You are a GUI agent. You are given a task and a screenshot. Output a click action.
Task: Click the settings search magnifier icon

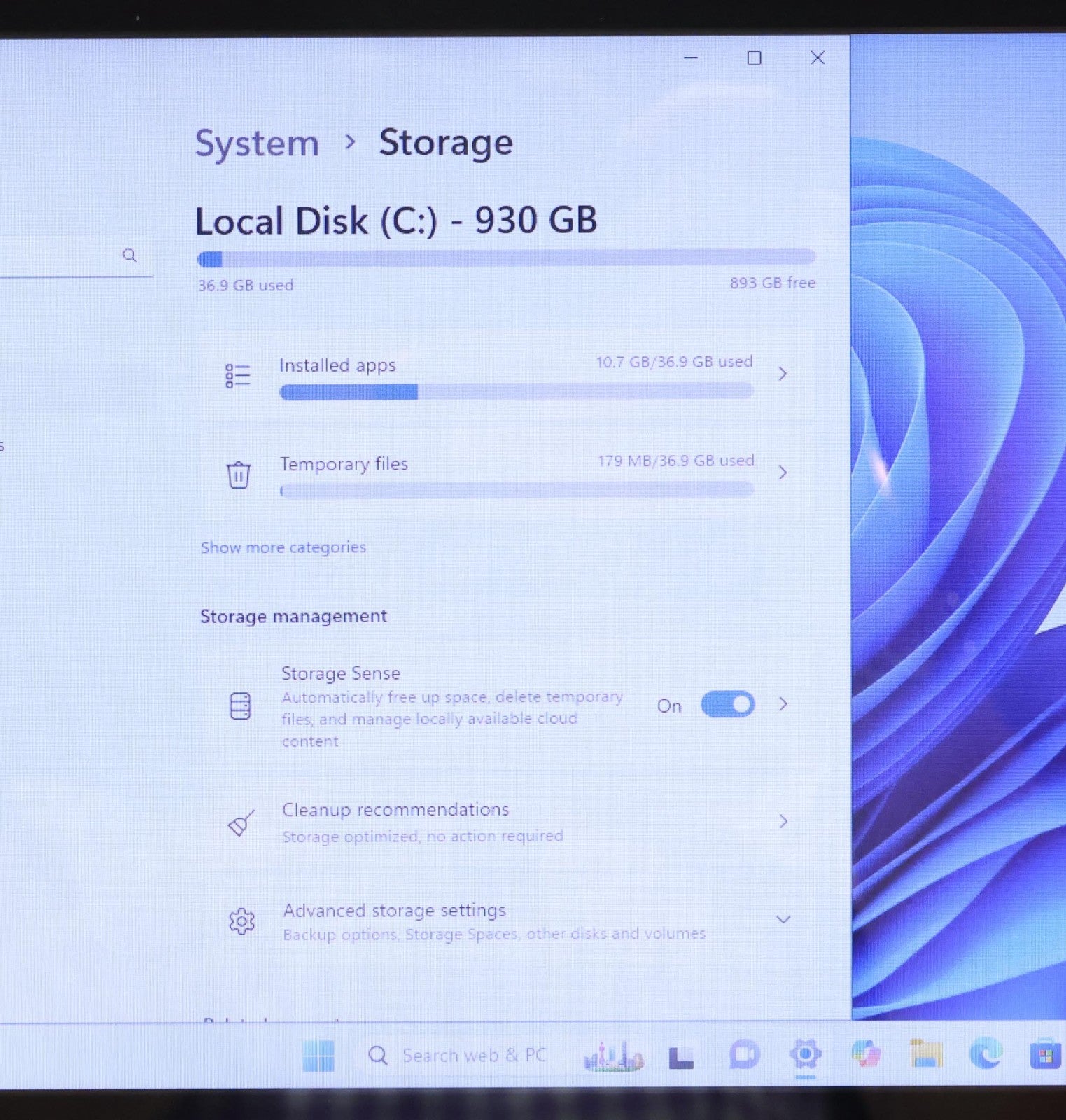129,255
